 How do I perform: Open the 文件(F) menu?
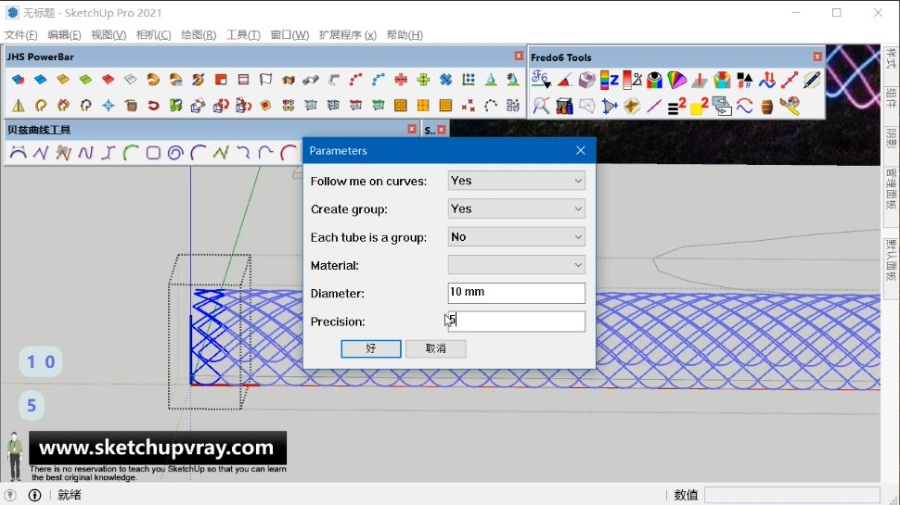point(21,35)
